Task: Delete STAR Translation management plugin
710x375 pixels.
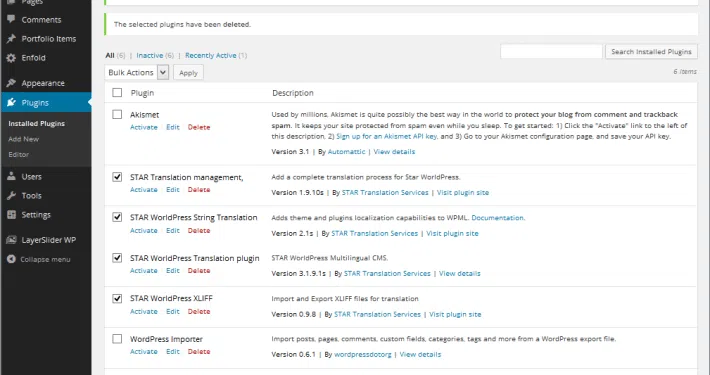Action: tap(199, 190)
